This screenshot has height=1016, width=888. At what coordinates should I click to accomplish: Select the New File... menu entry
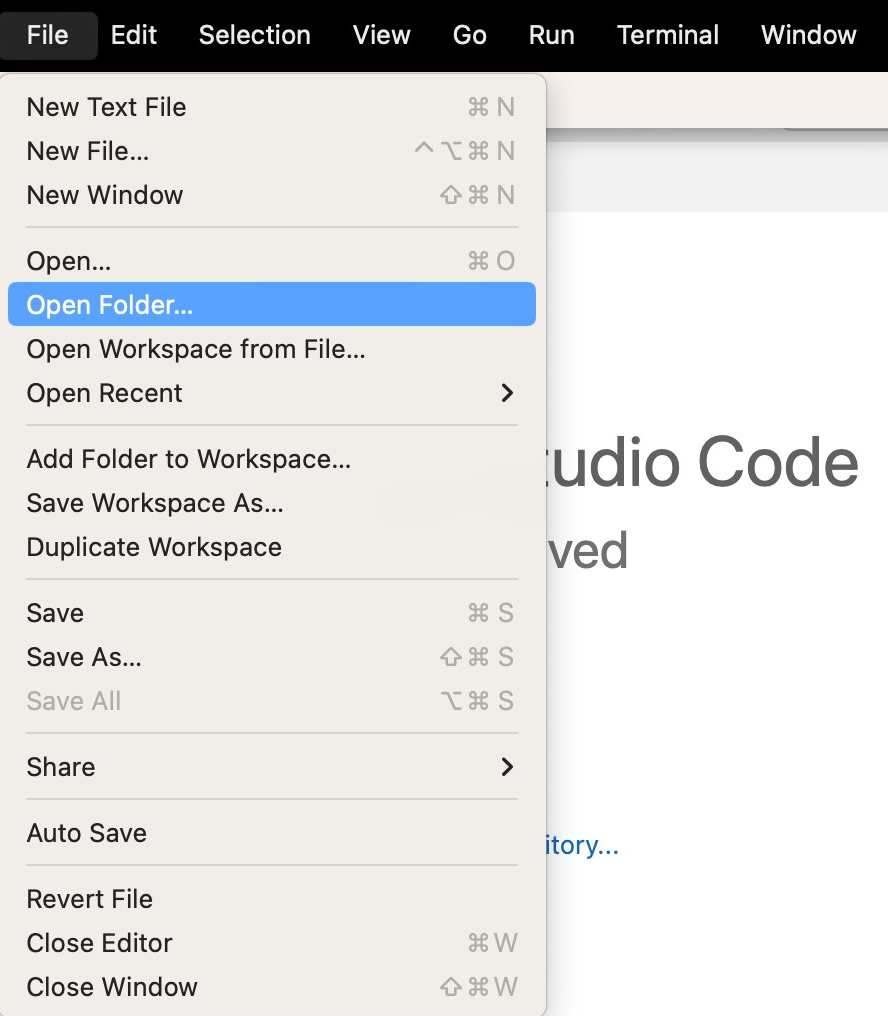pos(88,151)
